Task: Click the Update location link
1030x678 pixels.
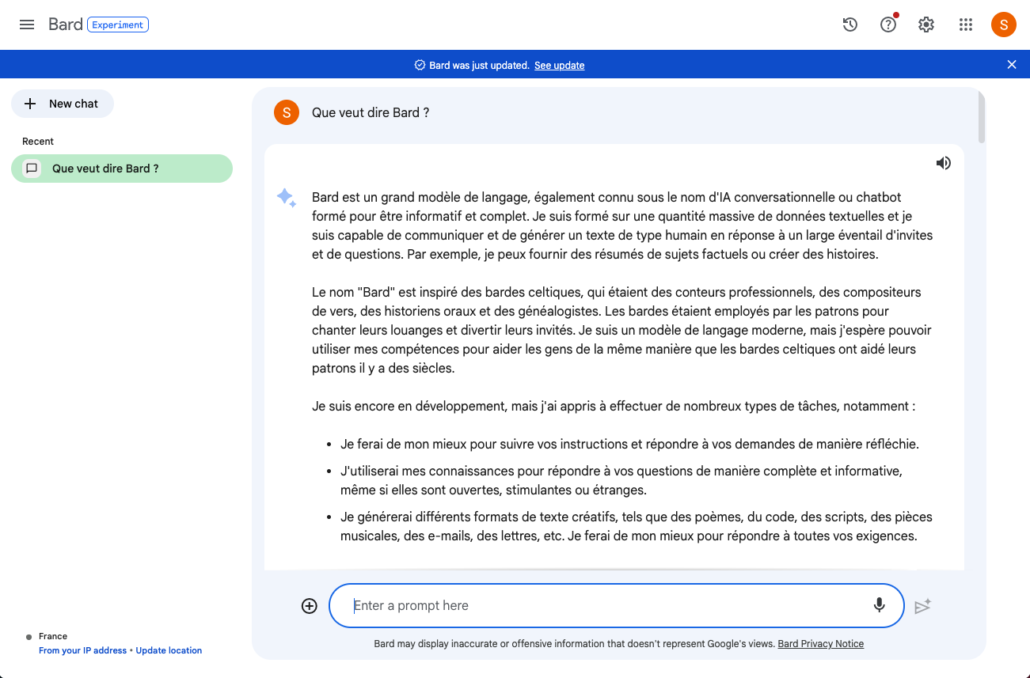Action: (169, 650)
